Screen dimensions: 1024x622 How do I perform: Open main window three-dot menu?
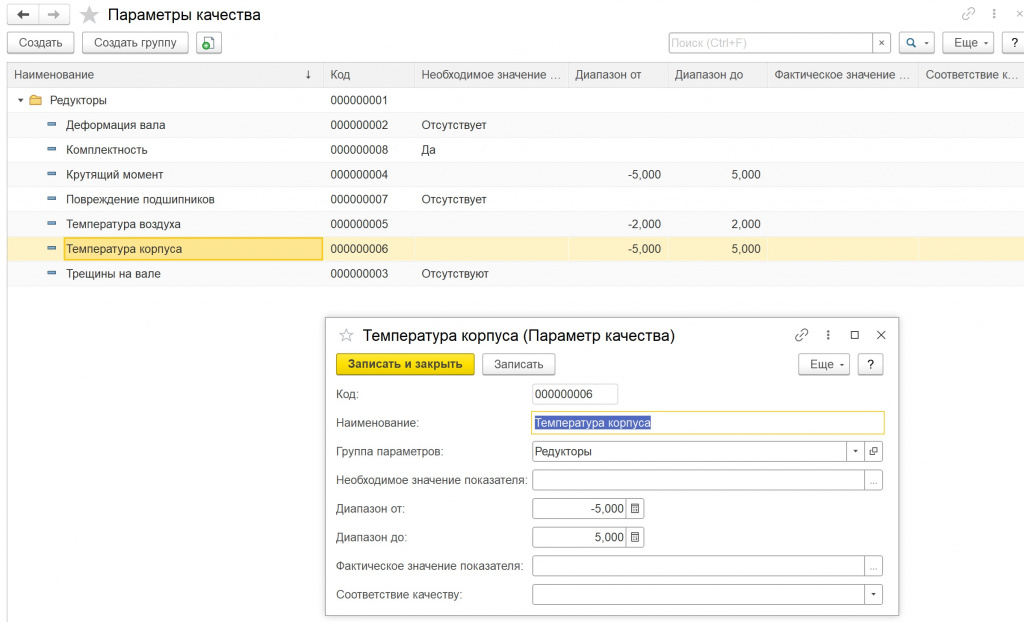pyautogui.click(x=994, y=14)
